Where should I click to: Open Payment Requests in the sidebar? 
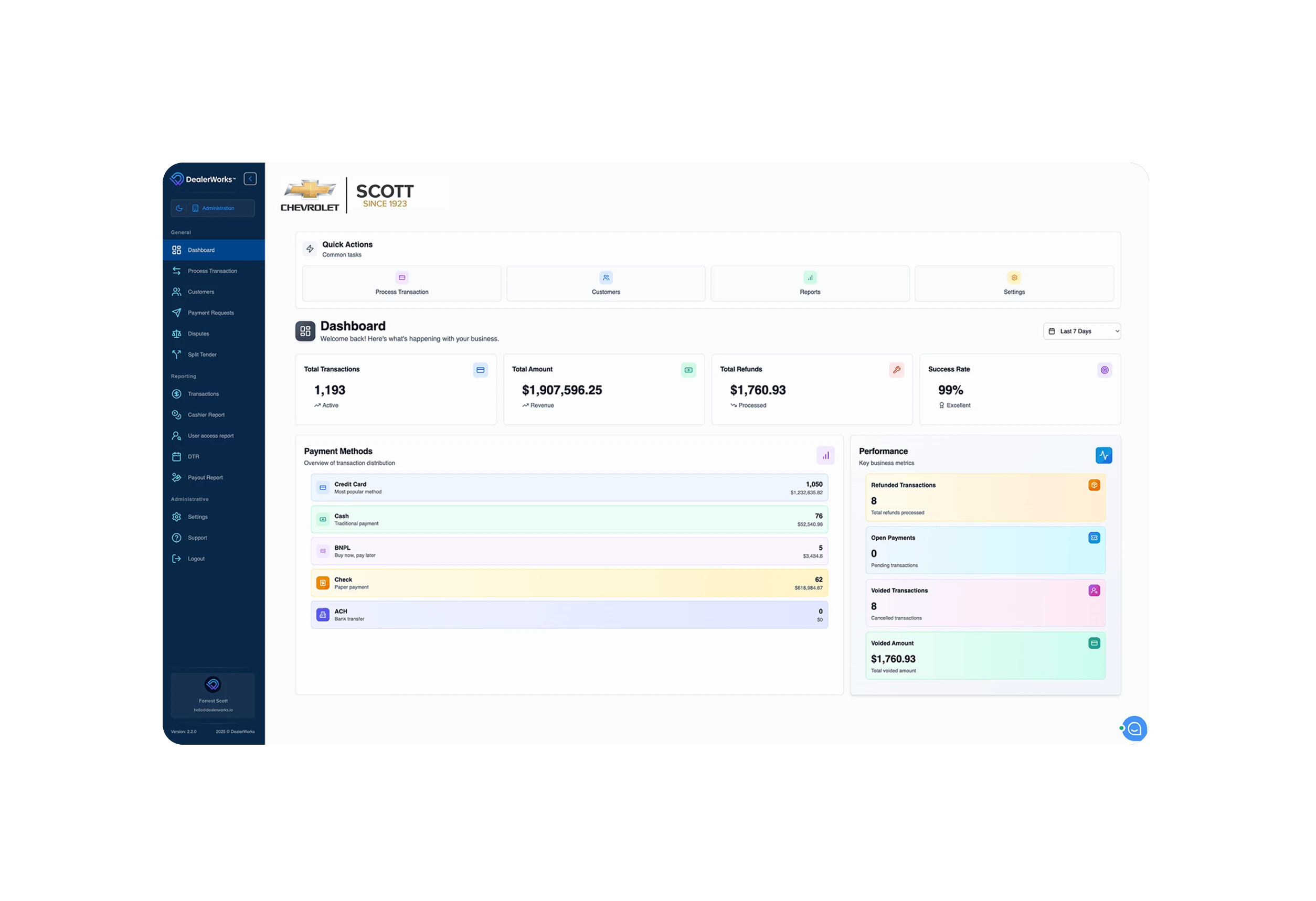[214, 313]
